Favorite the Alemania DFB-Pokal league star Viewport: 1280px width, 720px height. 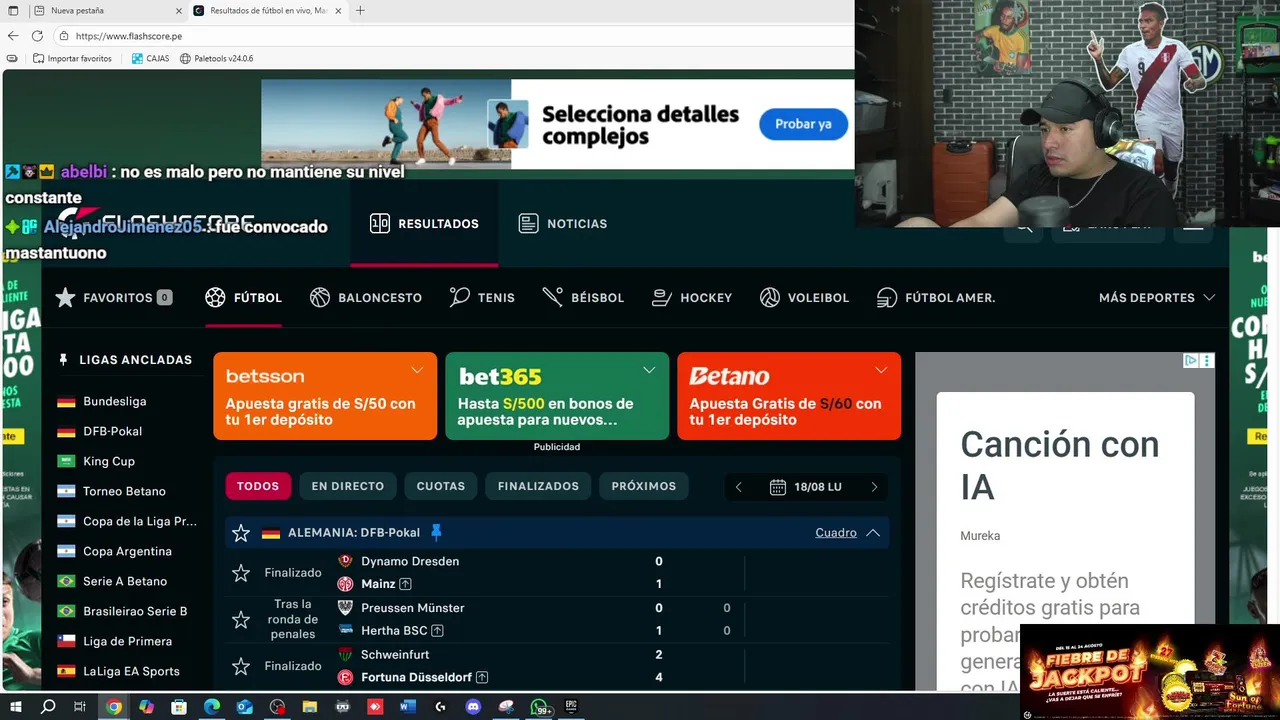coord(241,533)
